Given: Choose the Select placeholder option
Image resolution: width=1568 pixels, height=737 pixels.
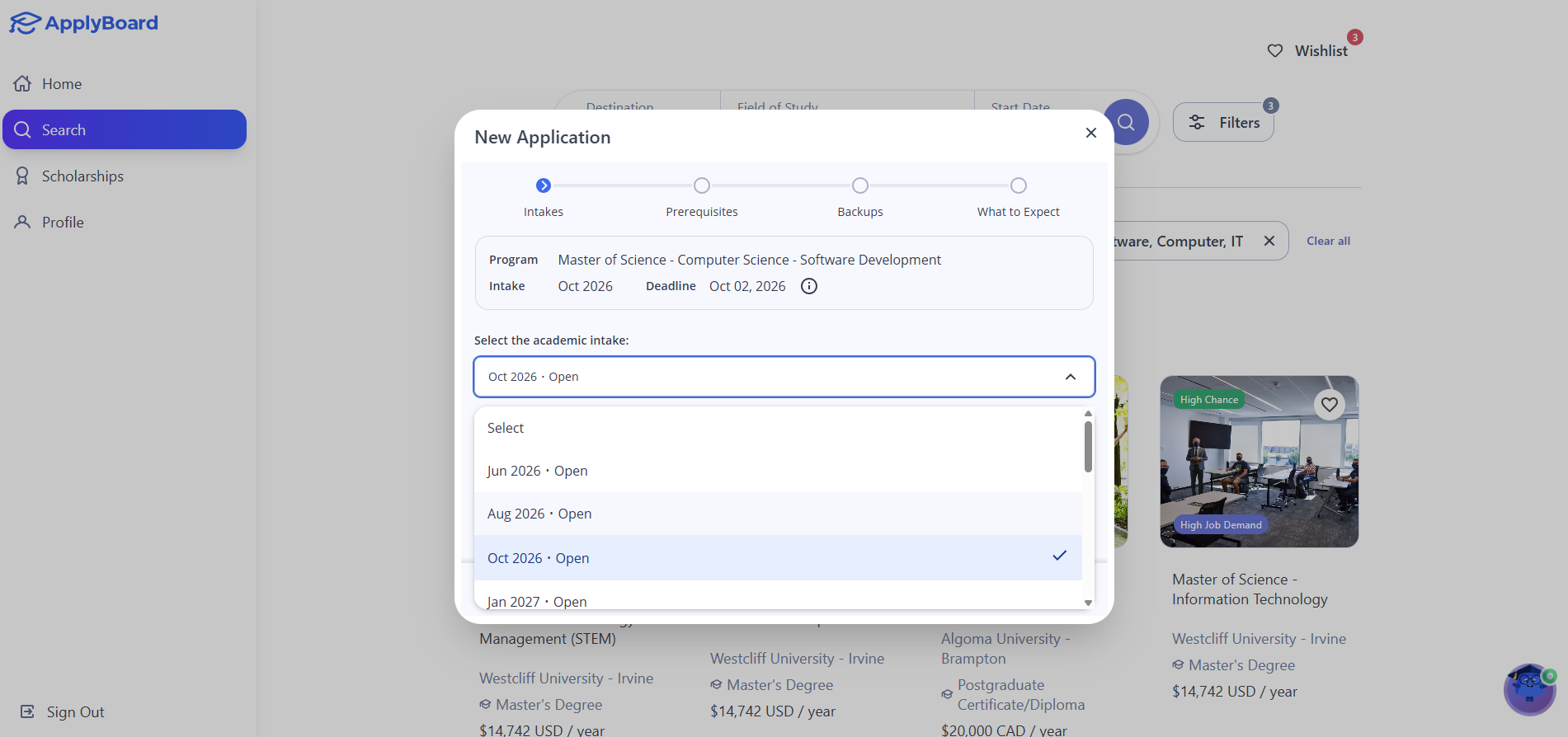Looking at the screenshot, I should coord(778,428).
